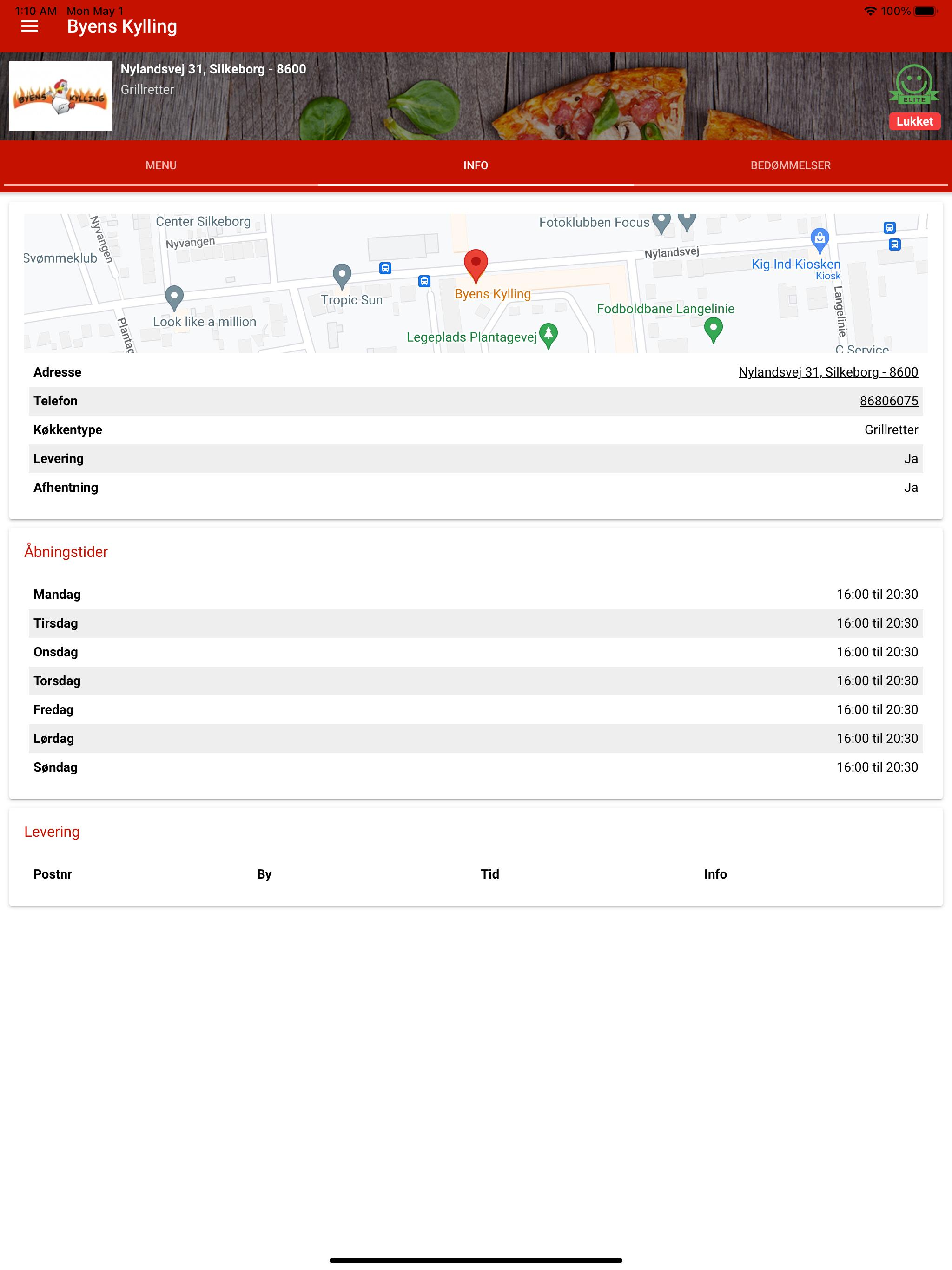Image resolution: width=952 pixels, height=1270 pixels.
Task: Tap the Byens Kylling restaurant logo
Action: click(x=60, y=96)
